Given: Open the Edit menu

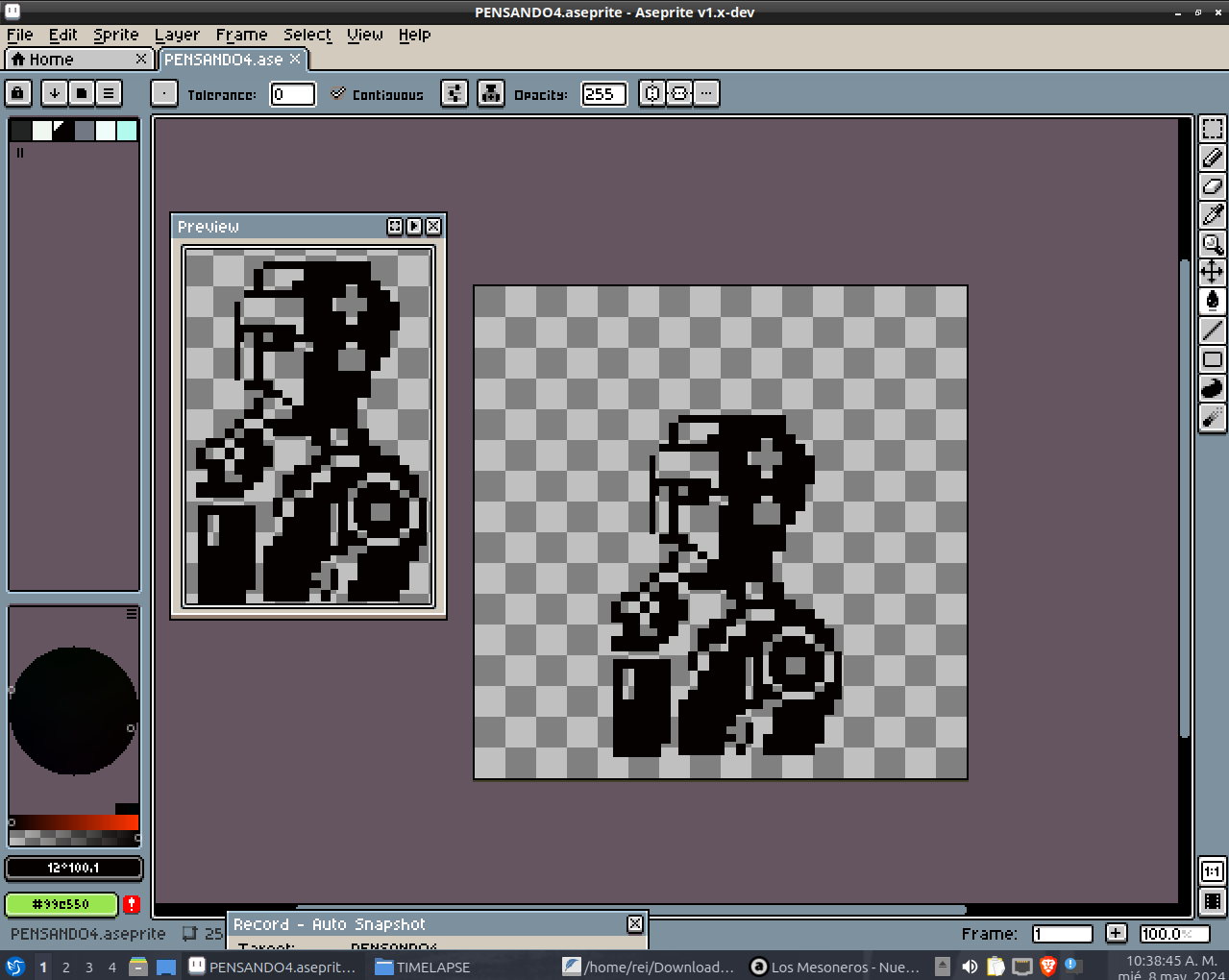Looking at the screenshot, I should 63,35.
